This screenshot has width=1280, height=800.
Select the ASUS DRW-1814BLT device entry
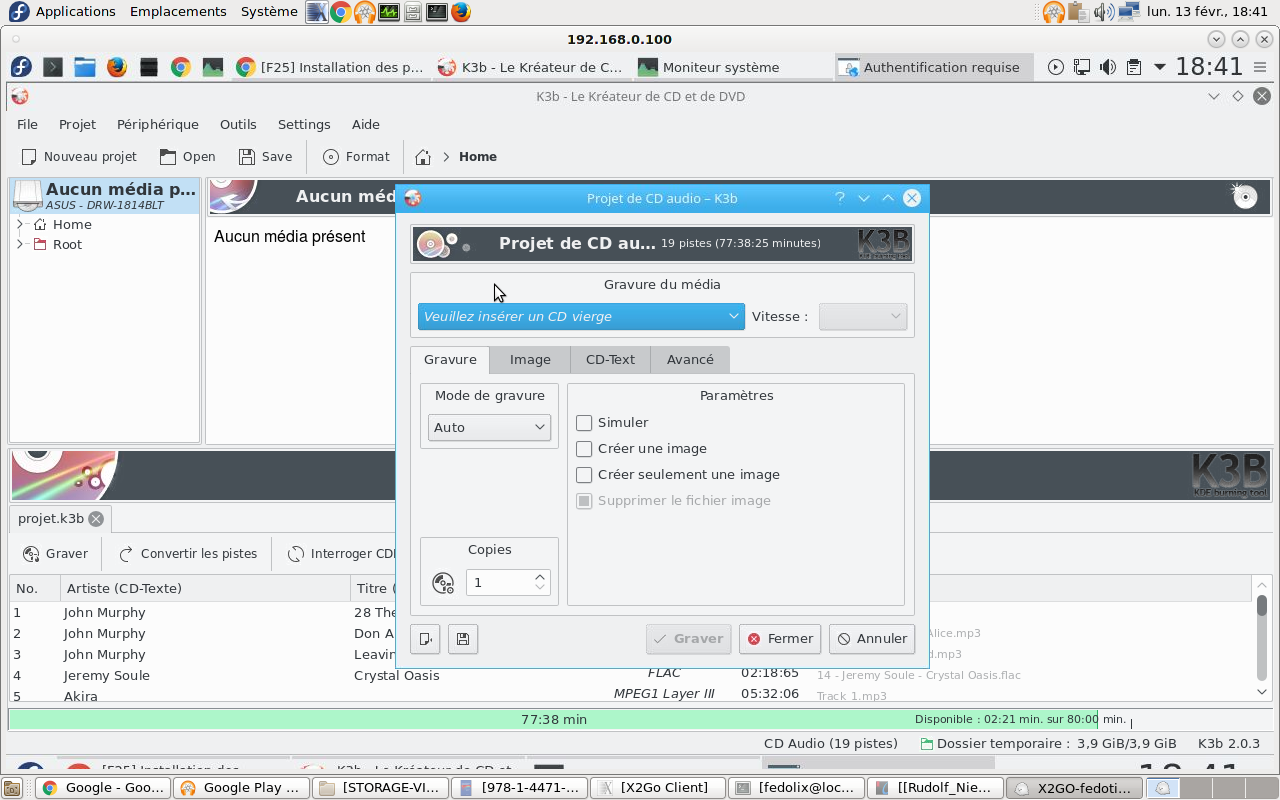104,195
